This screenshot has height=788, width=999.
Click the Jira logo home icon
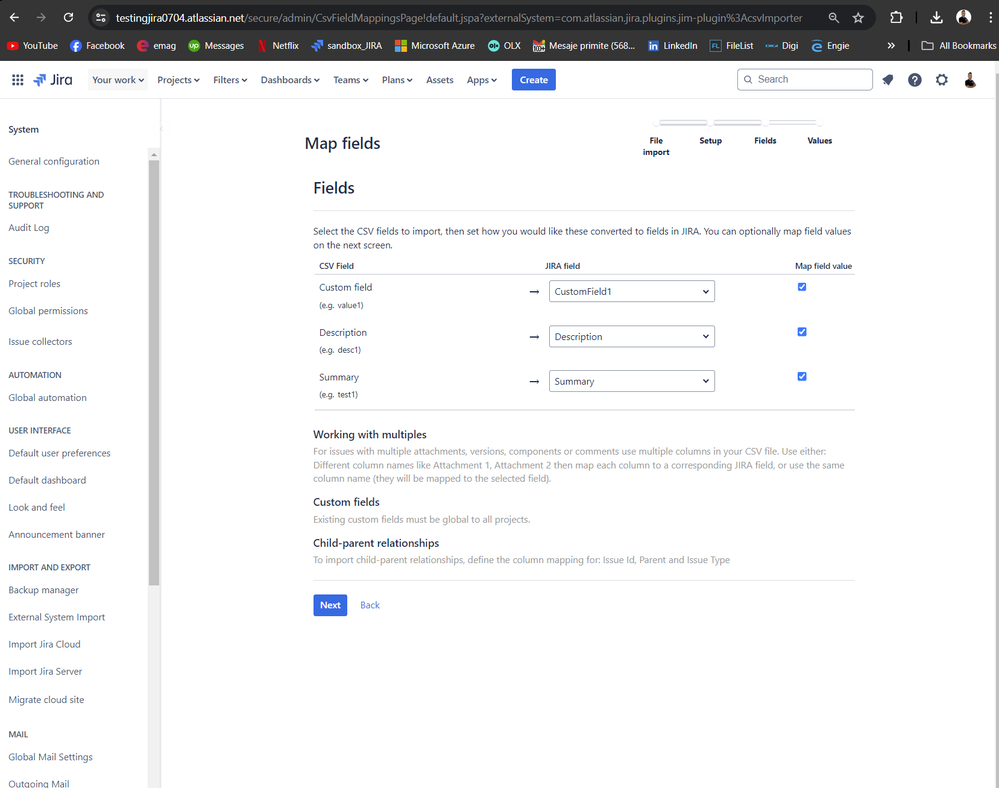53,80
